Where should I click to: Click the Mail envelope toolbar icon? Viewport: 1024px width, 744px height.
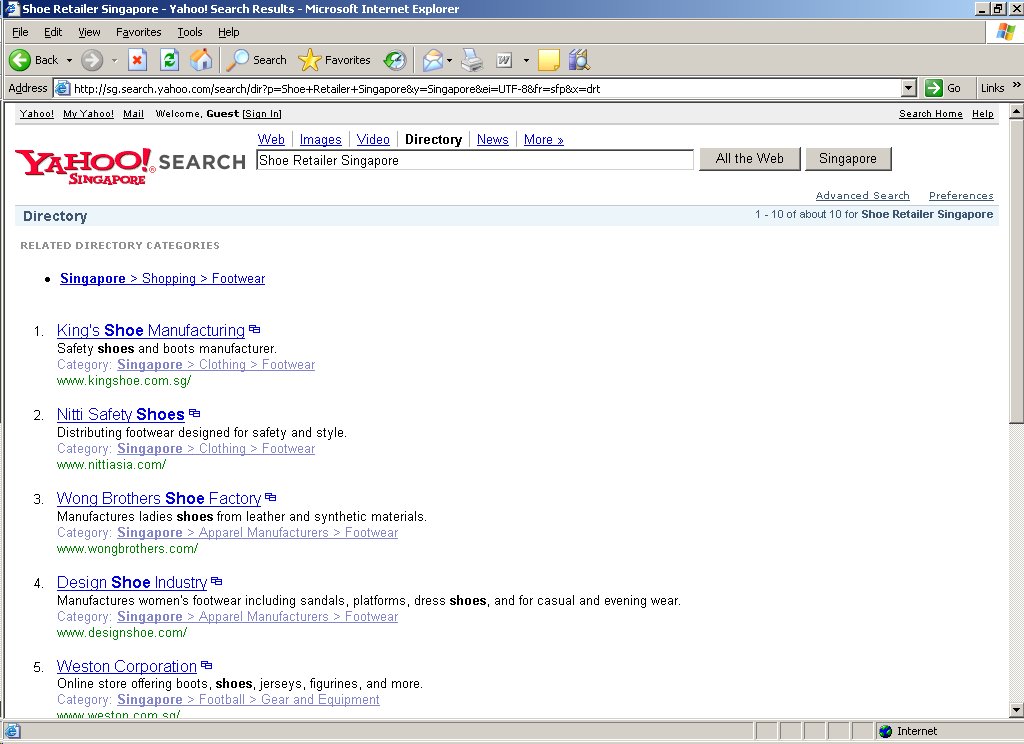(x=432, y=60)
